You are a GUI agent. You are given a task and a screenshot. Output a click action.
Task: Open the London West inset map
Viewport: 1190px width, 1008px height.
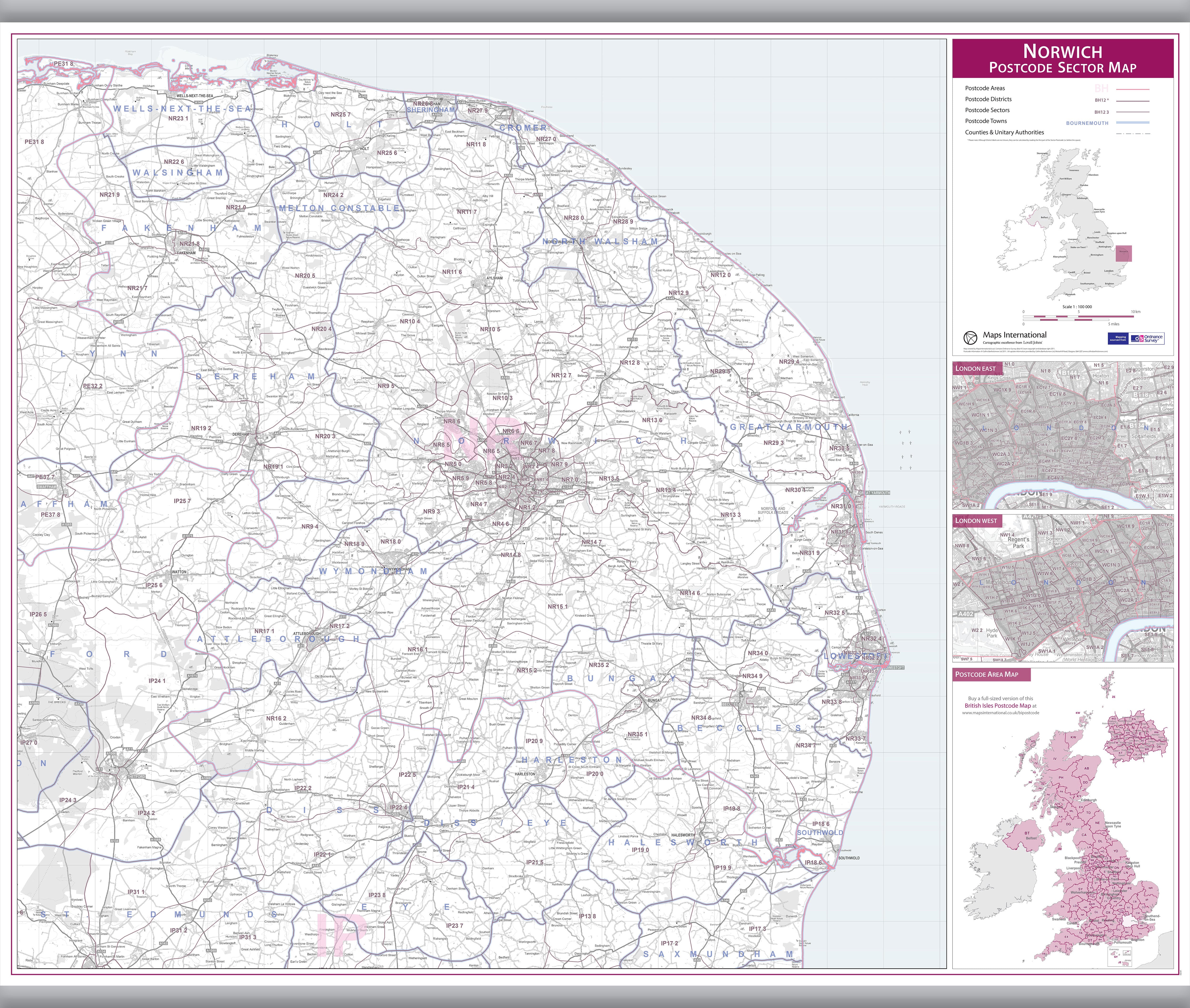tap(1063, 588)
